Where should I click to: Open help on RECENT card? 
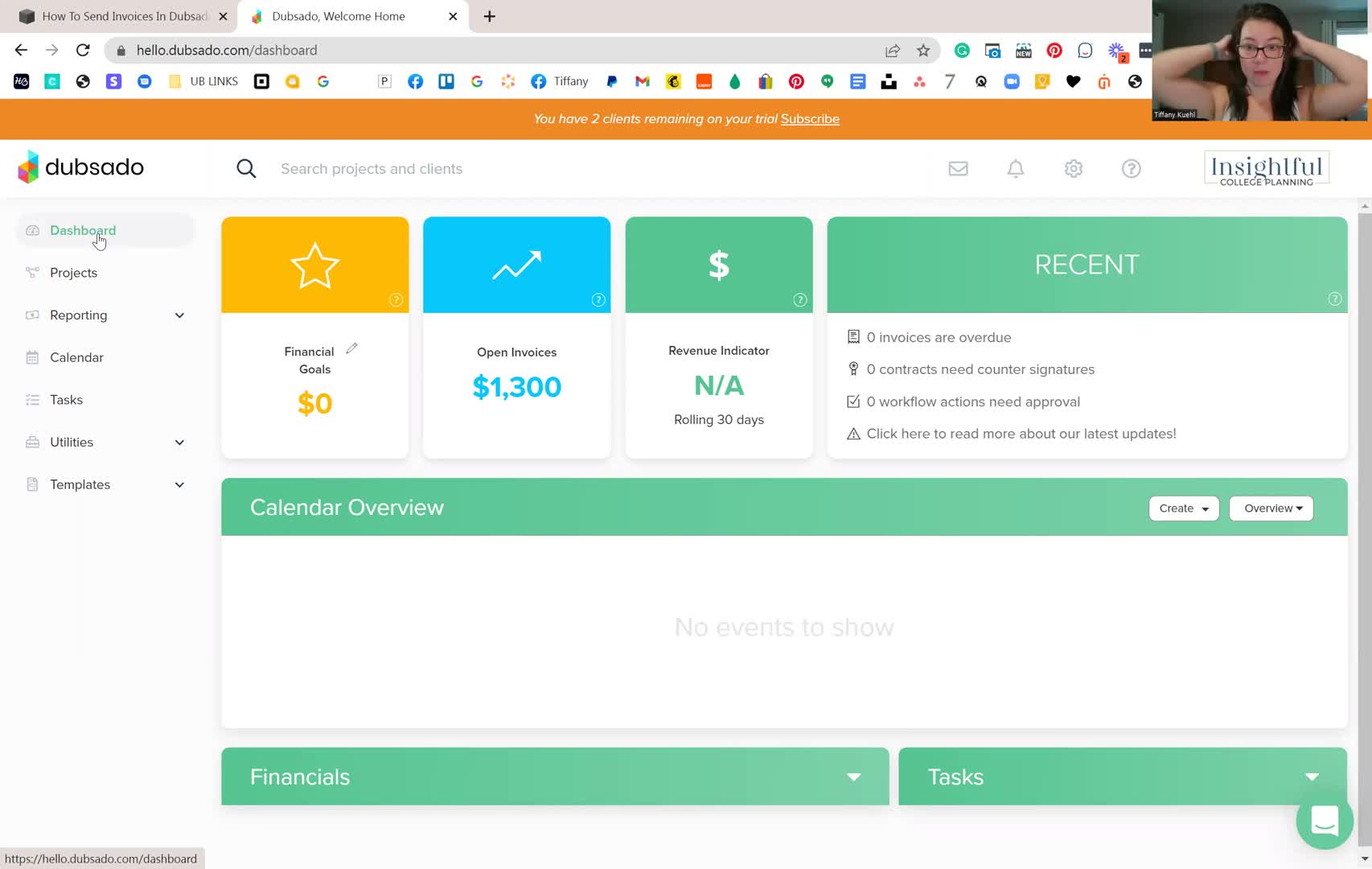(x=1335, y=299)
